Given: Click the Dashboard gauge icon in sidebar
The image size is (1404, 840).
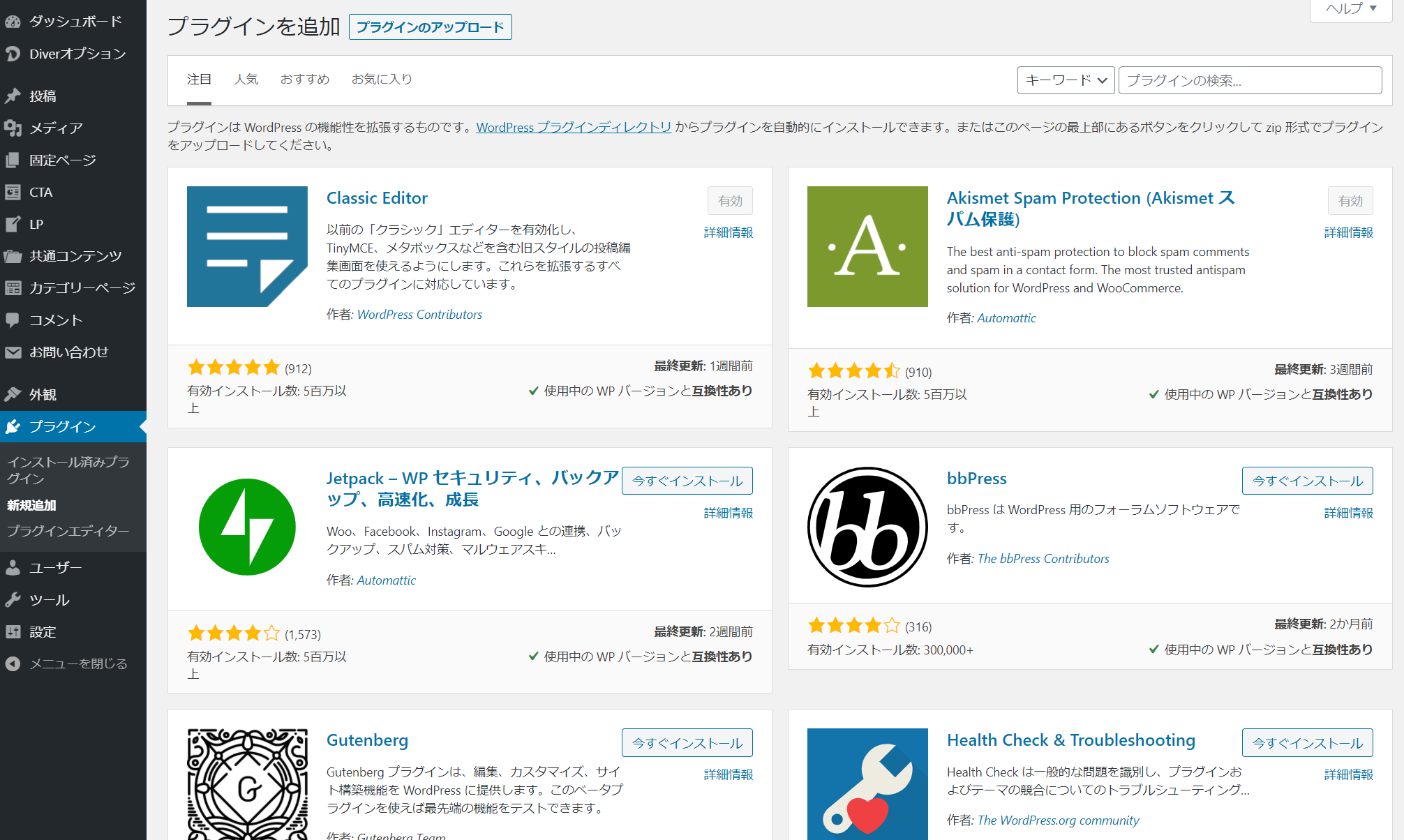Looking at the screenshot, I should (x=13, y=22).
